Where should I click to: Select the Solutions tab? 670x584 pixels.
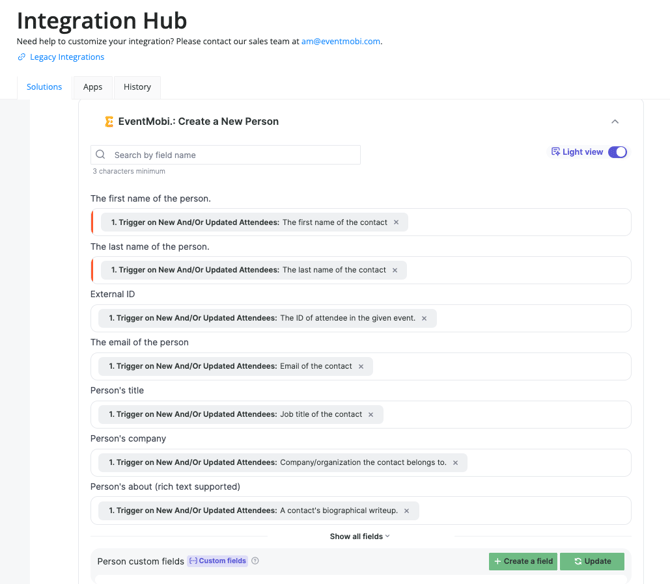coord(44,87)
